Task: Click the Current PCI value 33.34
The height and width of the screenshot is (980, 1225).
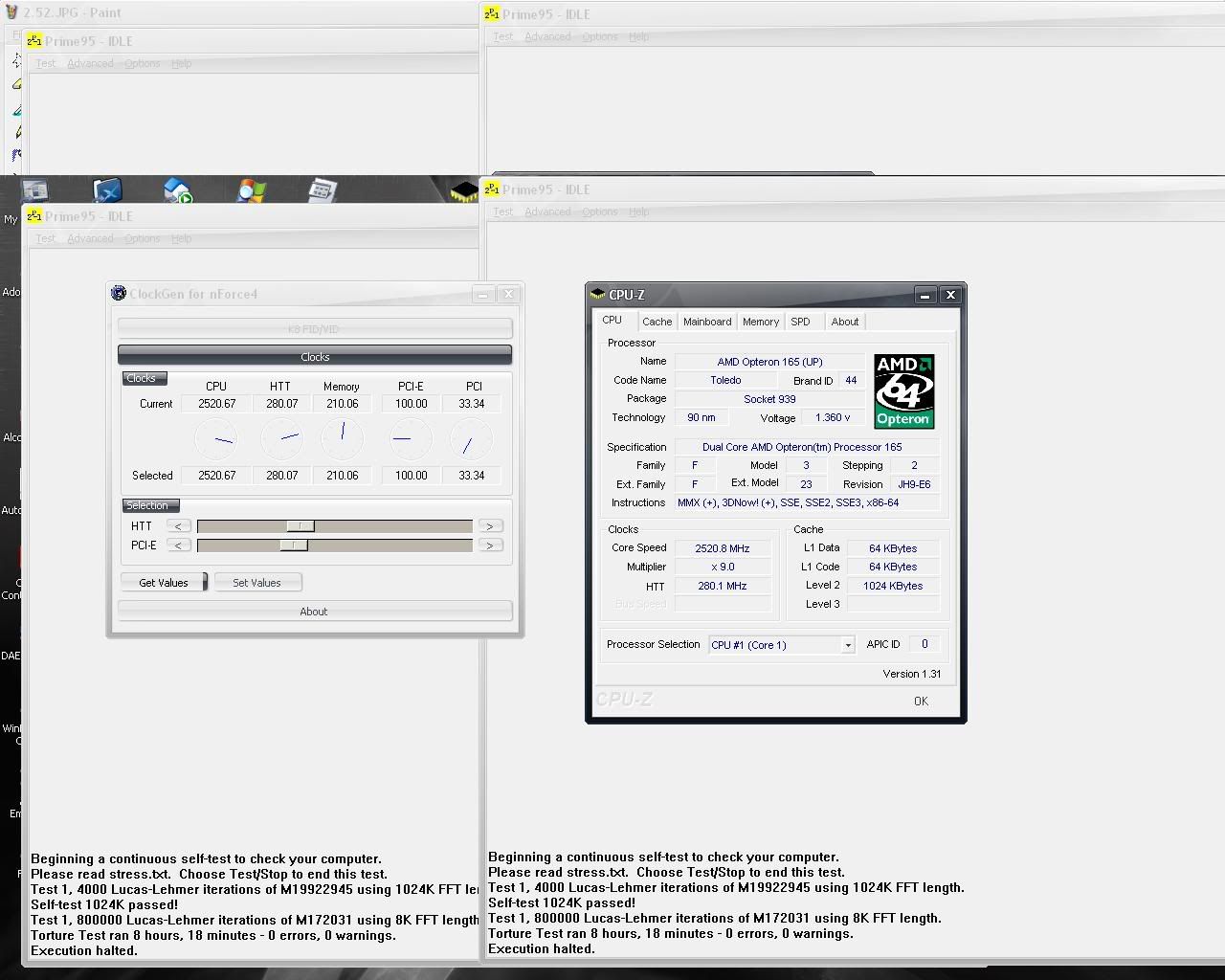Action: (472, 404)
